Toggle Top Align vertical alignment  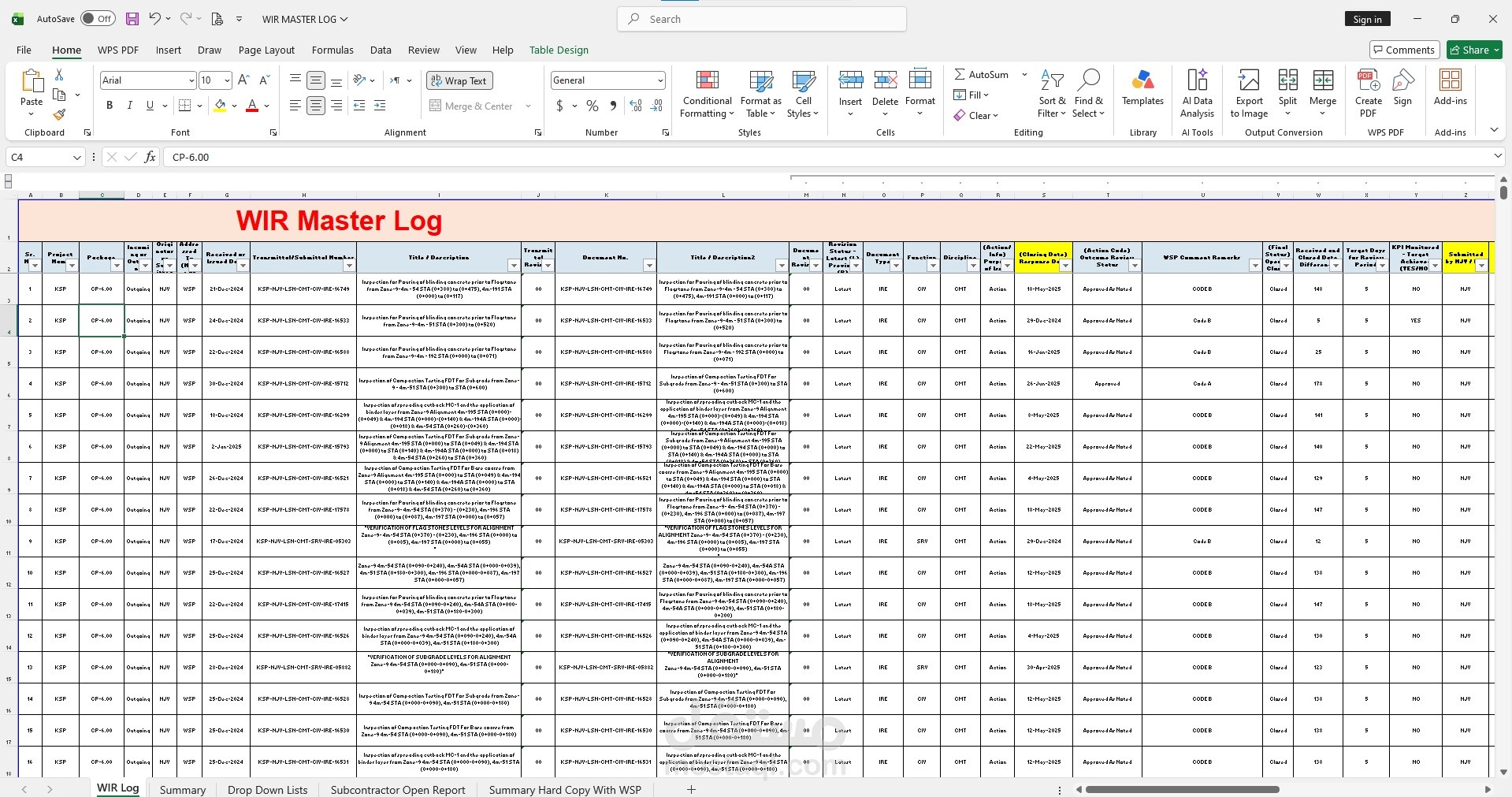tap(295, 80)
